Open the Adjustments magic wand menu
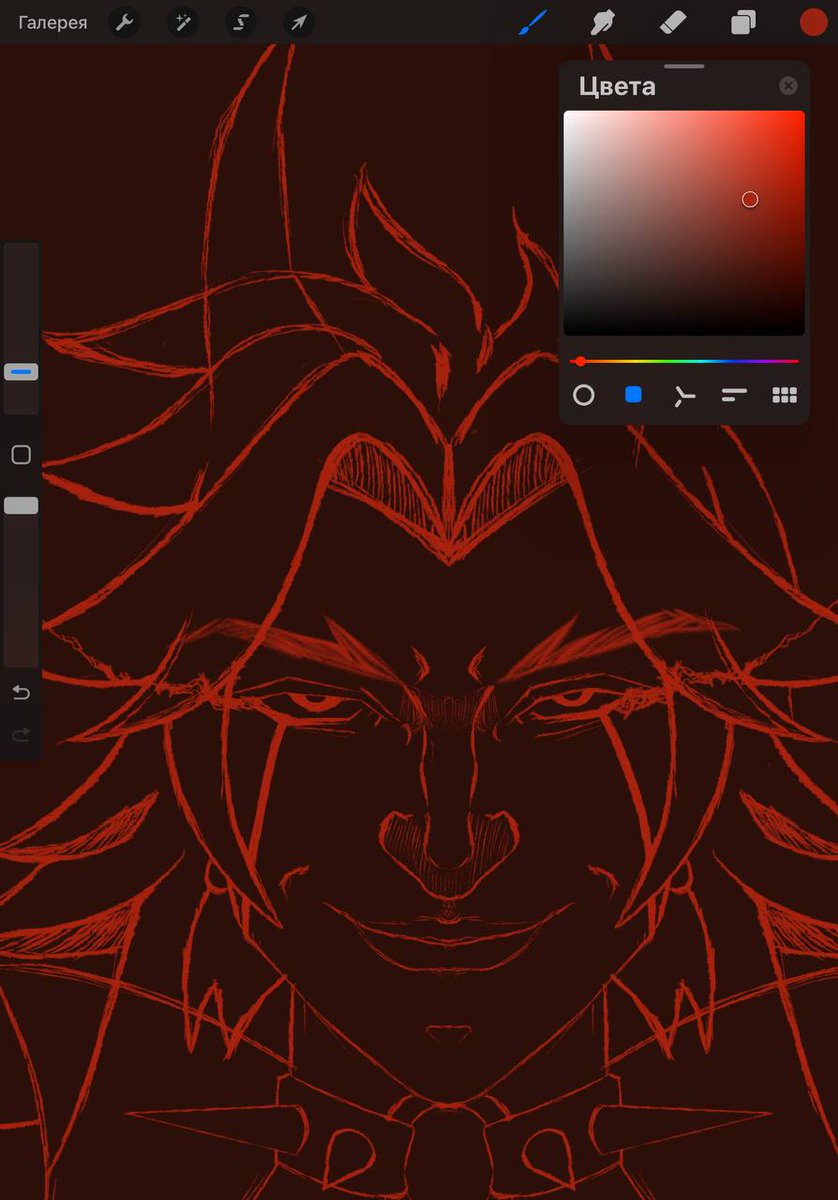The image size is (838, 1200). click(182, 22)
